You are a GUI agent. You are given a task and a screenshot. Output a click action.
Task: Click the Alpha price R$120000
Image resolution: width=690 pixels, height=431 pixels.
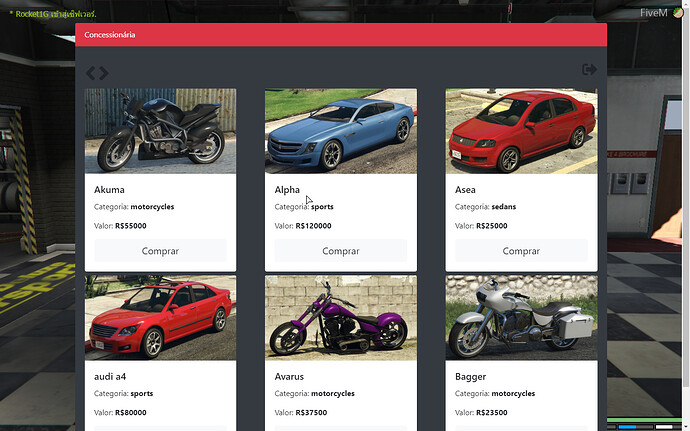[313, 226]
